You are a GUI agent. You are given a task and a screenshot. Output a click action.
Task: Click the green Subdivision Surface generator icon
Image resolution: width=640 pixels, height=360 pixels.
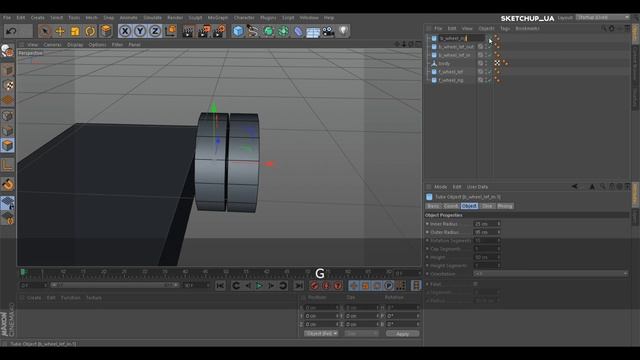(268, 31)
